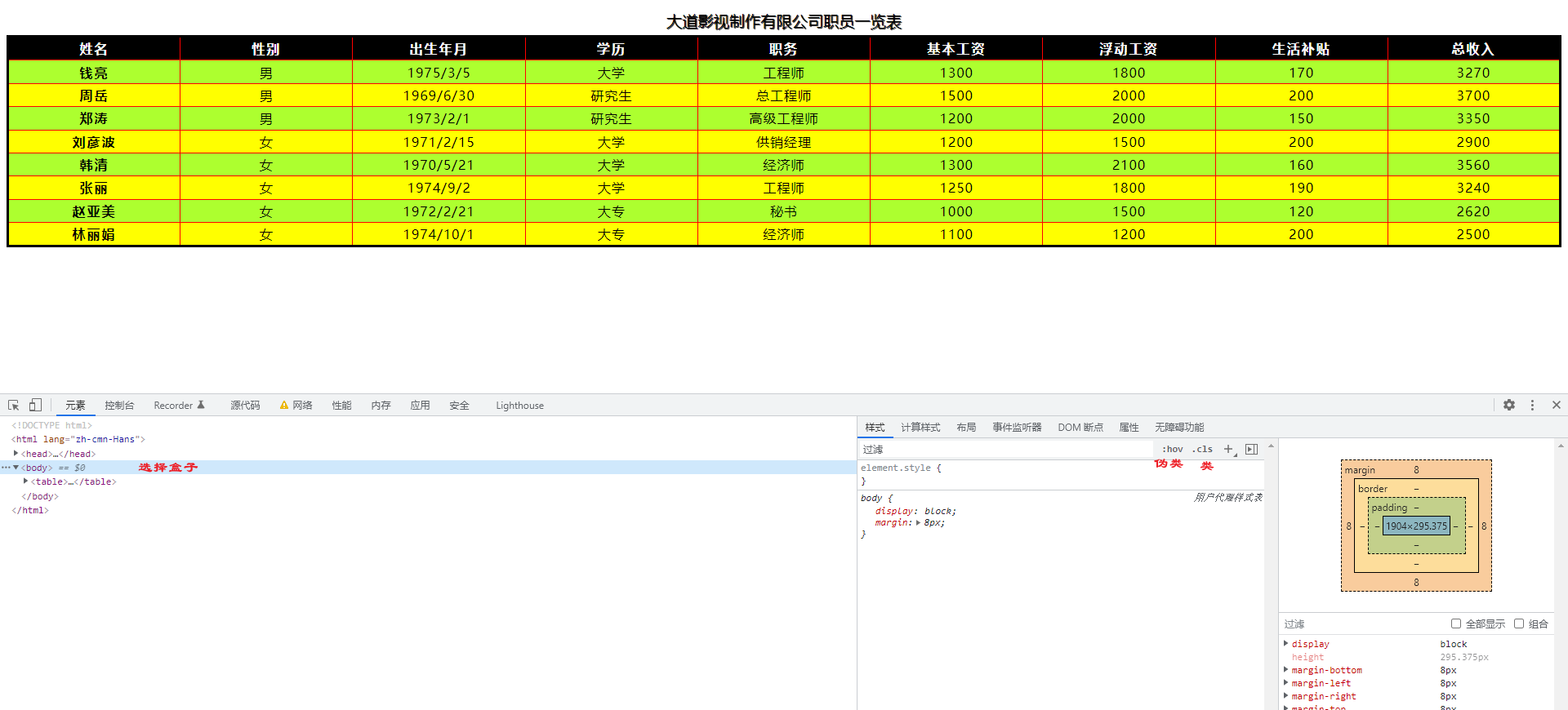
Task: Click the margin label in box model
Action: point(1359,470)
